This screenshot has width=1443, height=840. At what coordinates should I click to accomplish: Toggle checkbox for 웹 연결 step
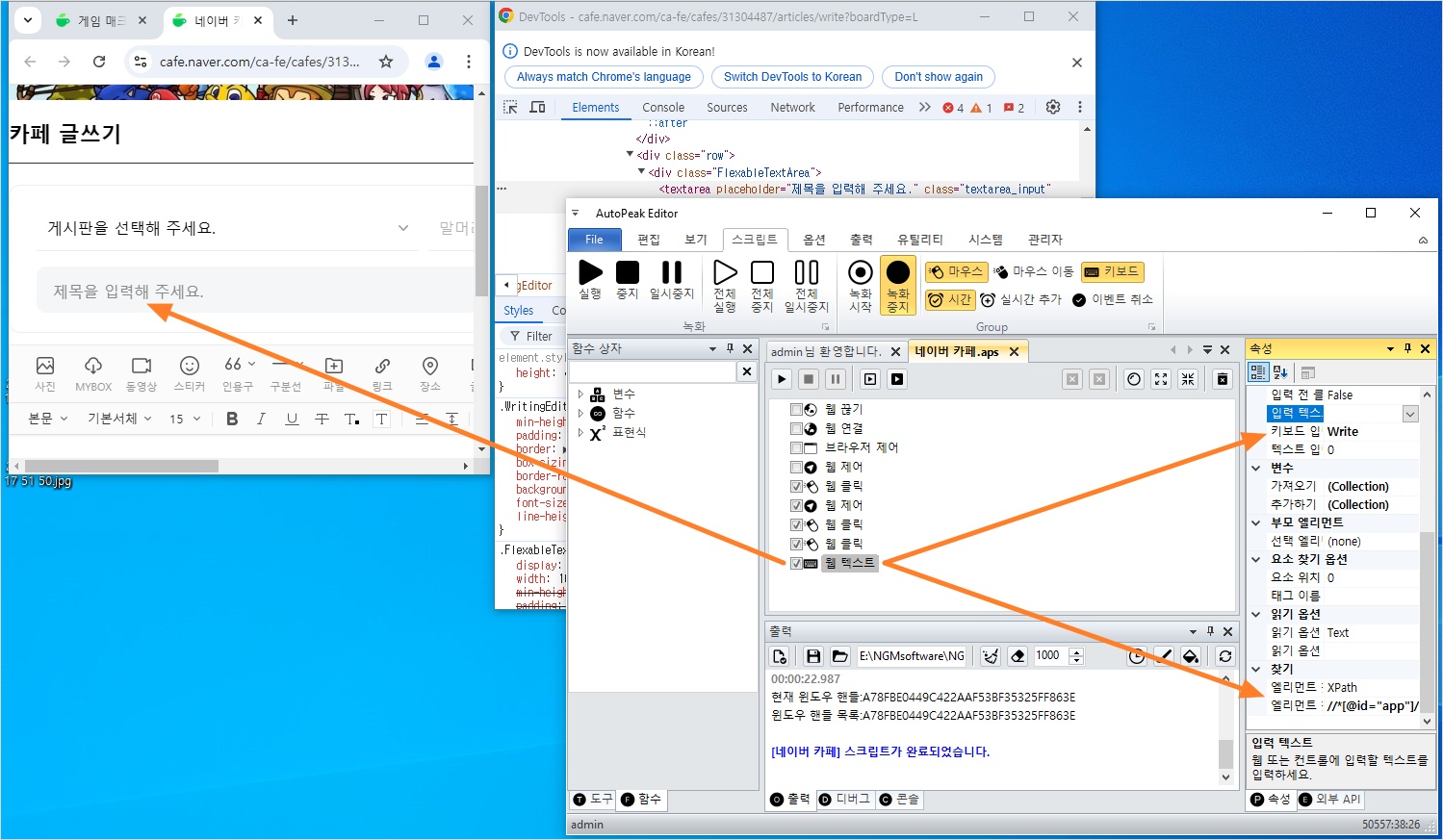[796, 428]
